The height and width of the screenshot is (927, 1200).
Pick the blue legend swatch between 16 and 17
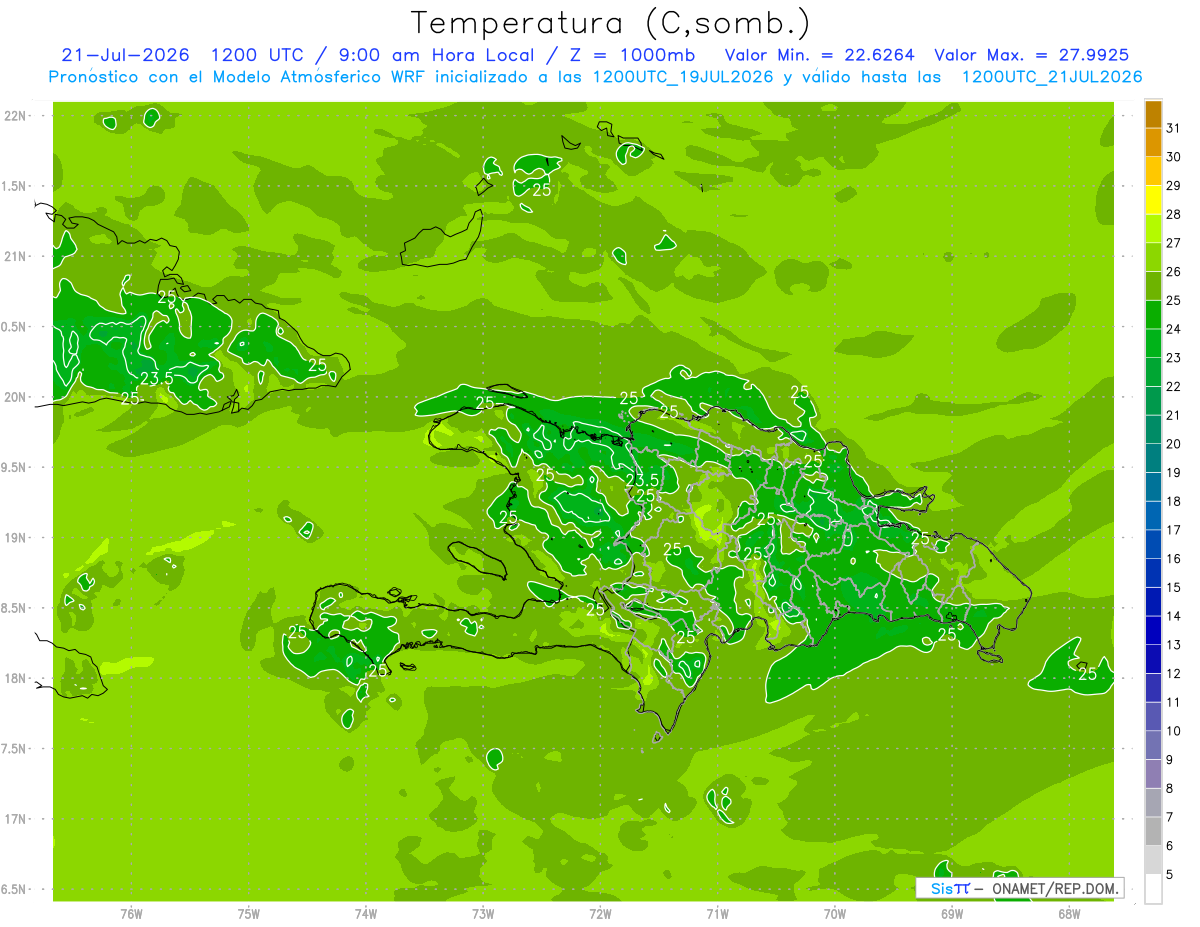coord(1153,544)
